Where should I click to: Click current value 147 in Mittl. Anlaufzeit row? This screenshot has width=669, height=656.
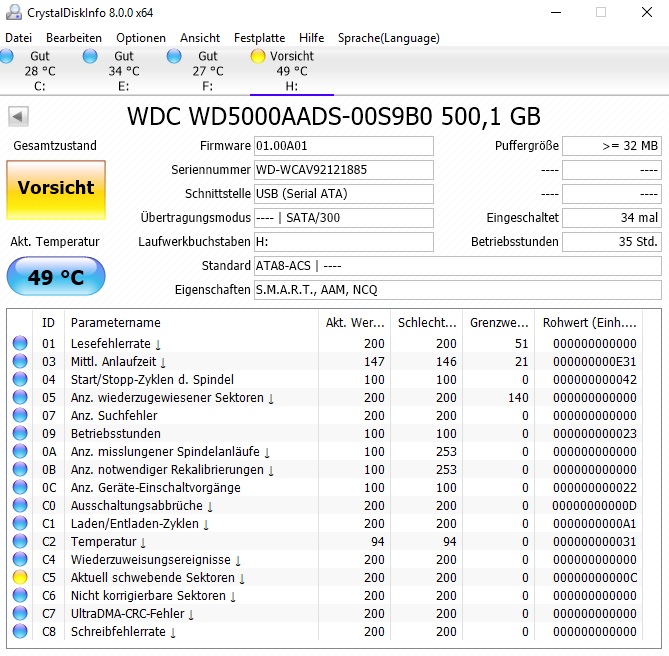374,361
